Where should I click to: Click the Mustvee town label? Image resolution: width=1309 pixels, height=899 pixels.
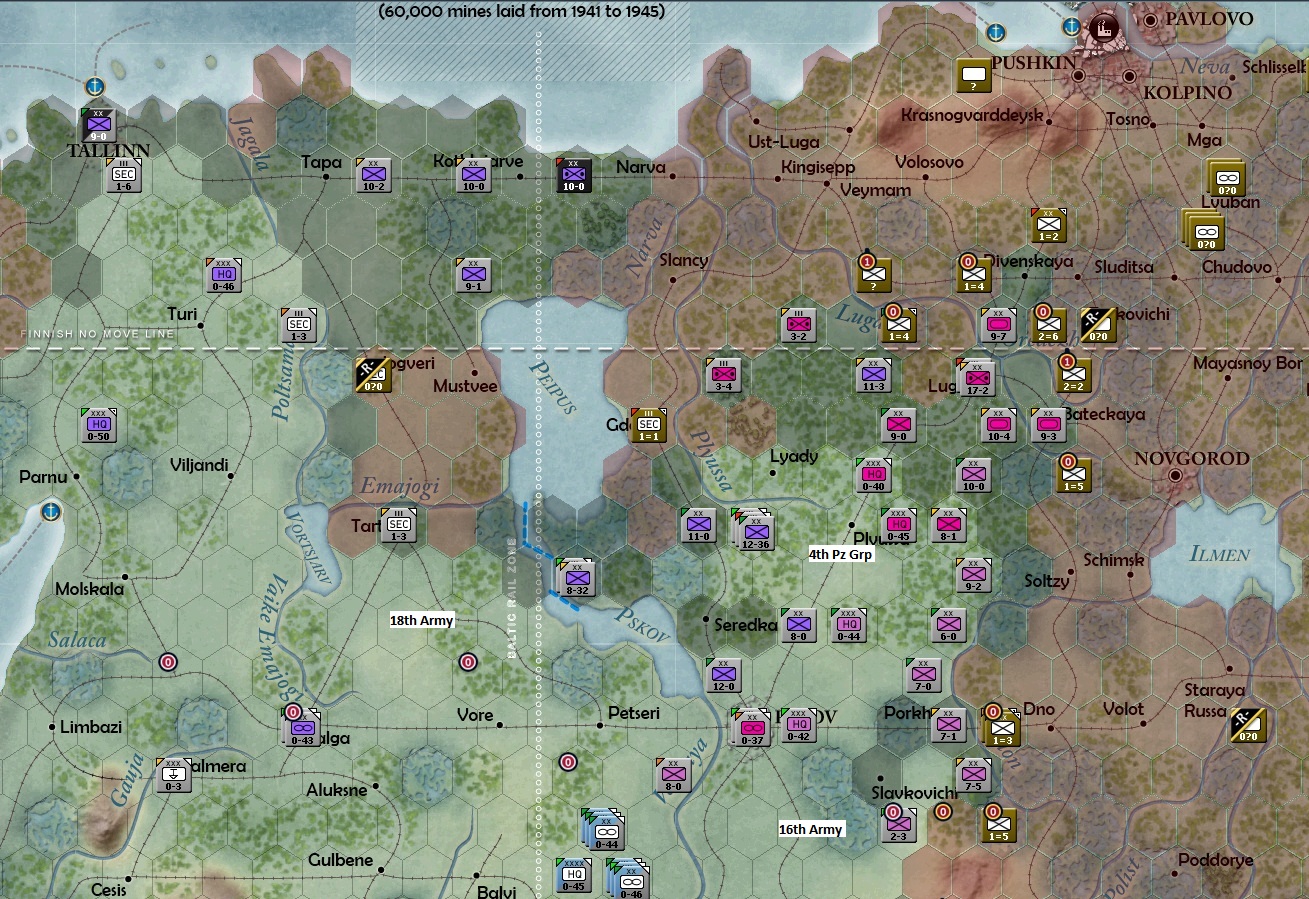click(x=465, y=386)
